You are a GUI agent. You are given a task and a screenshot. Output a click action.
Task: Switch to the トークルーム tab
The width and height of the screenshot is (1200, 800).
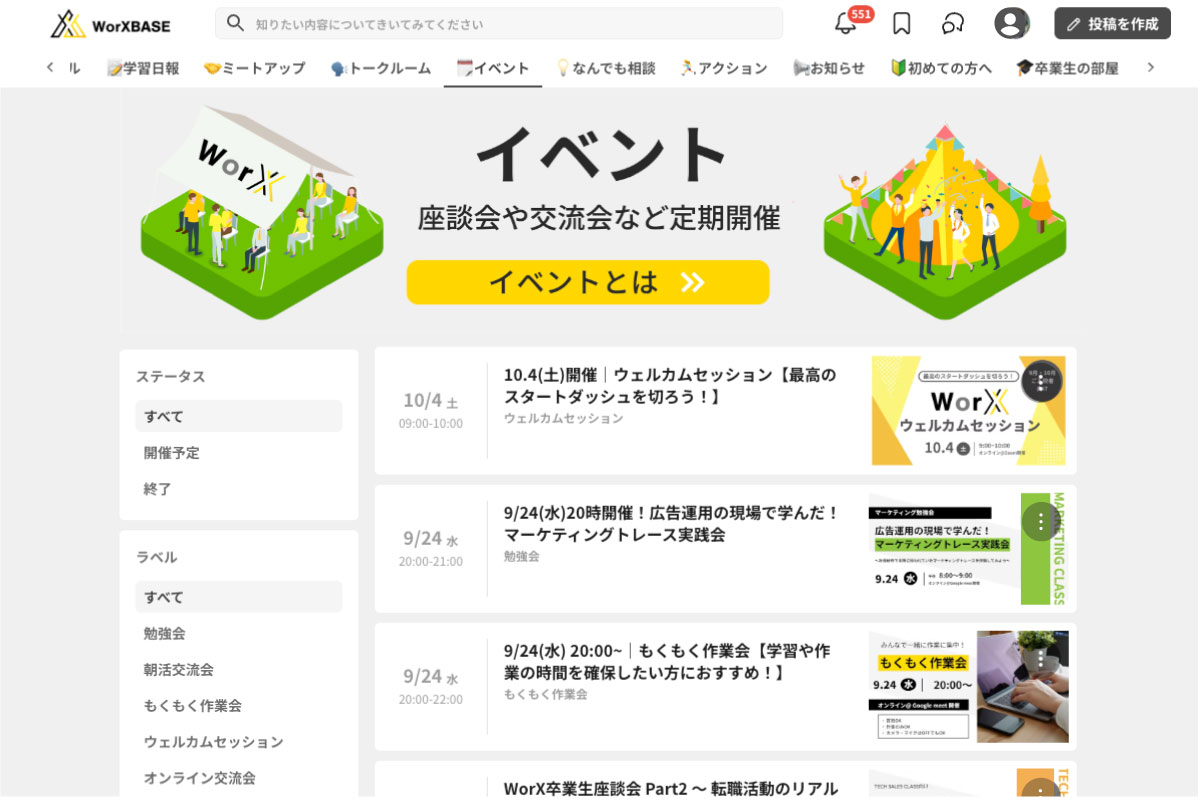click(x=381, y=68)
